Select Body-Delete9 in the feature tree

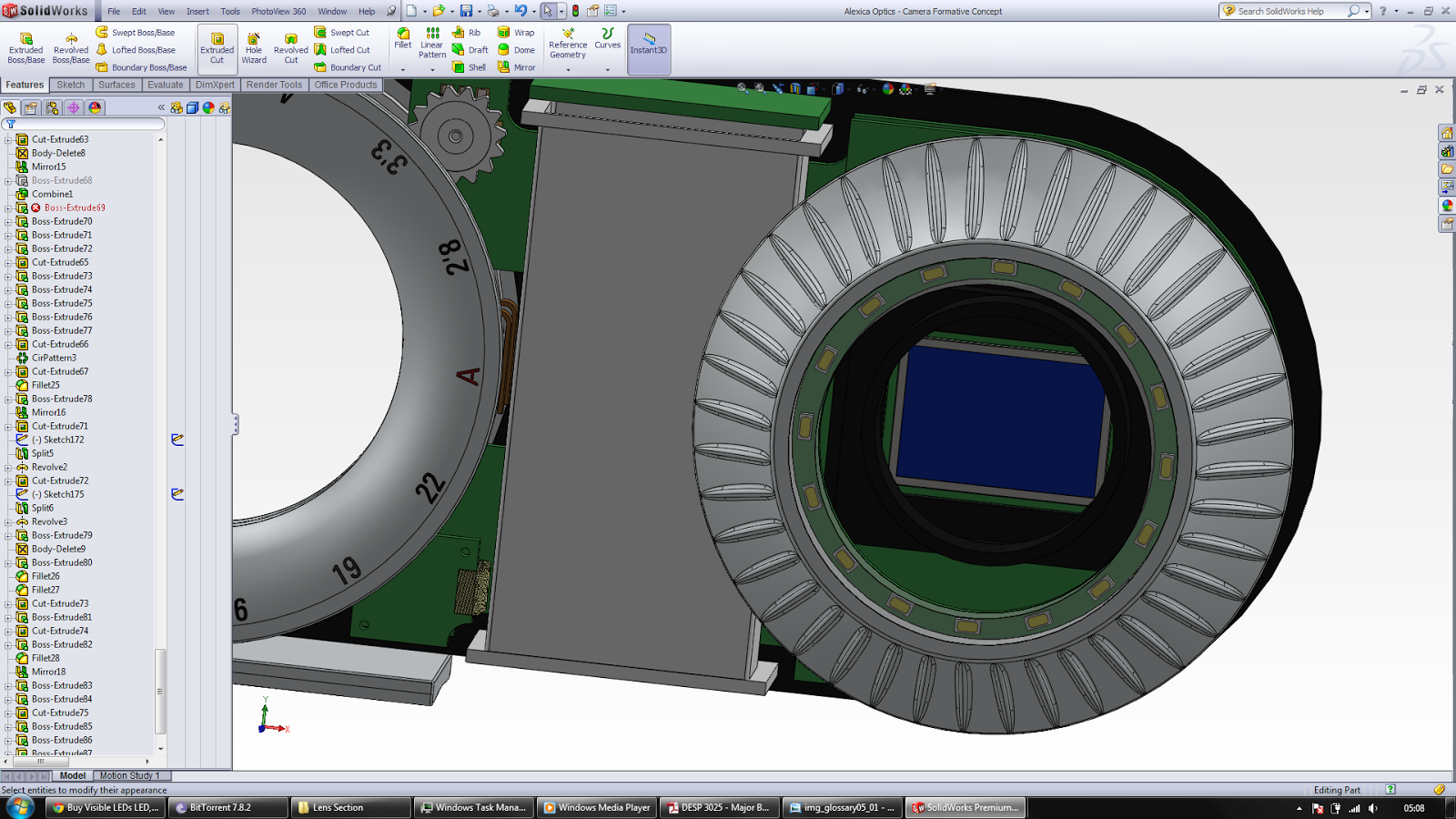[x=58, y=549]
